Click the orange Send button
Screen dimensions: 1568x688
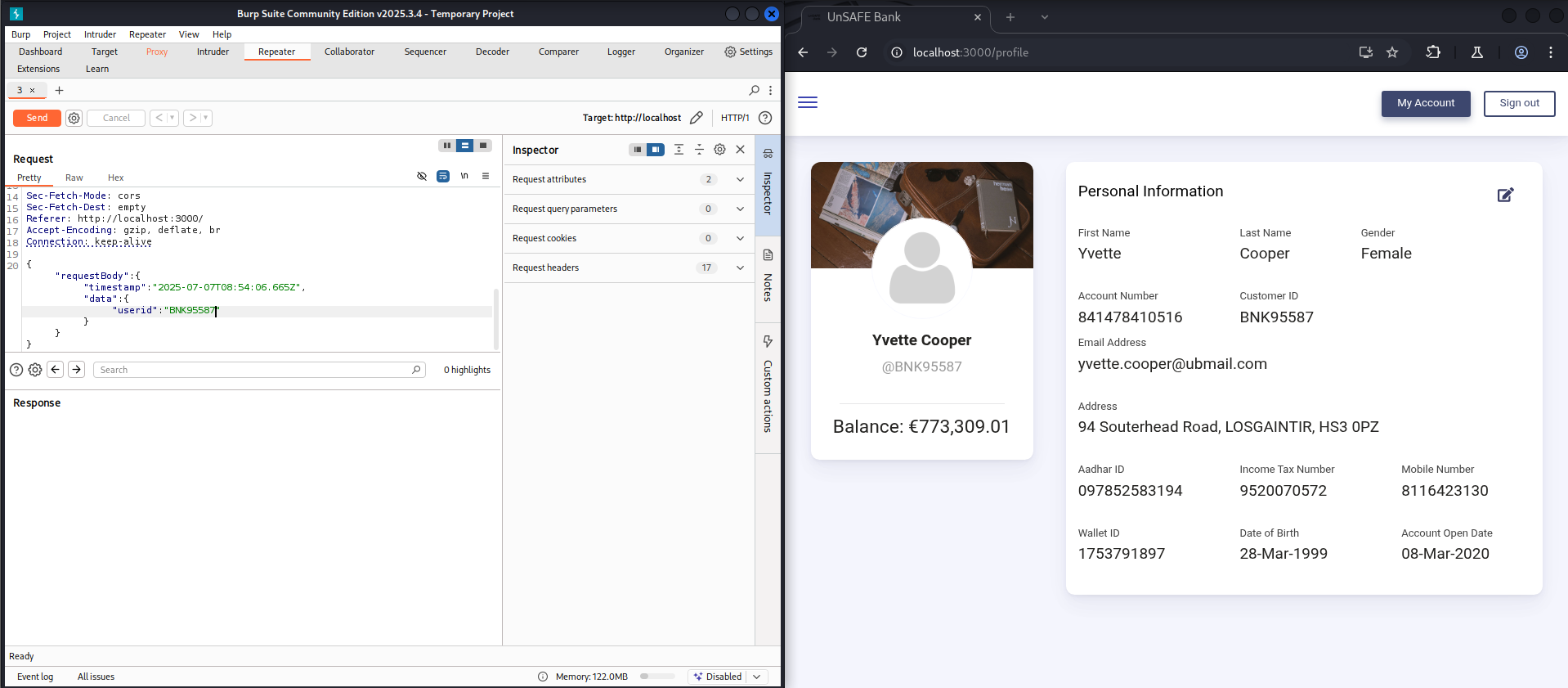pyautogui.click(x=37, y=118)
